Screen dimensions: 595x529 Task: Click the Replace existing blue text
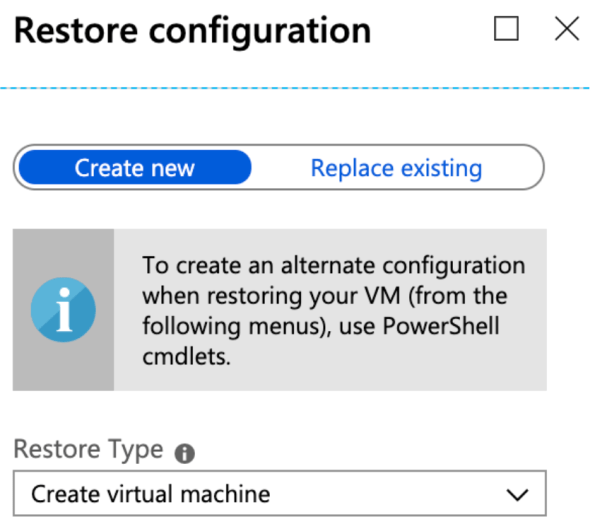(396, 168)
